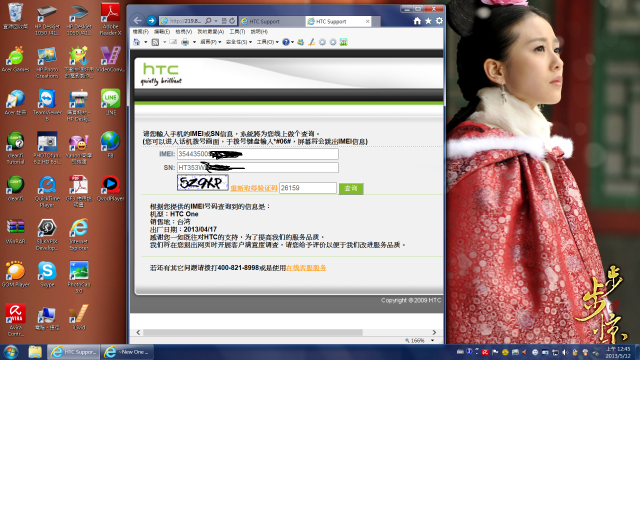The width and height of the screenshot is (640, 512).
Task: Open QuickTime Player desktop shortcut
Action: coord(47,192)
